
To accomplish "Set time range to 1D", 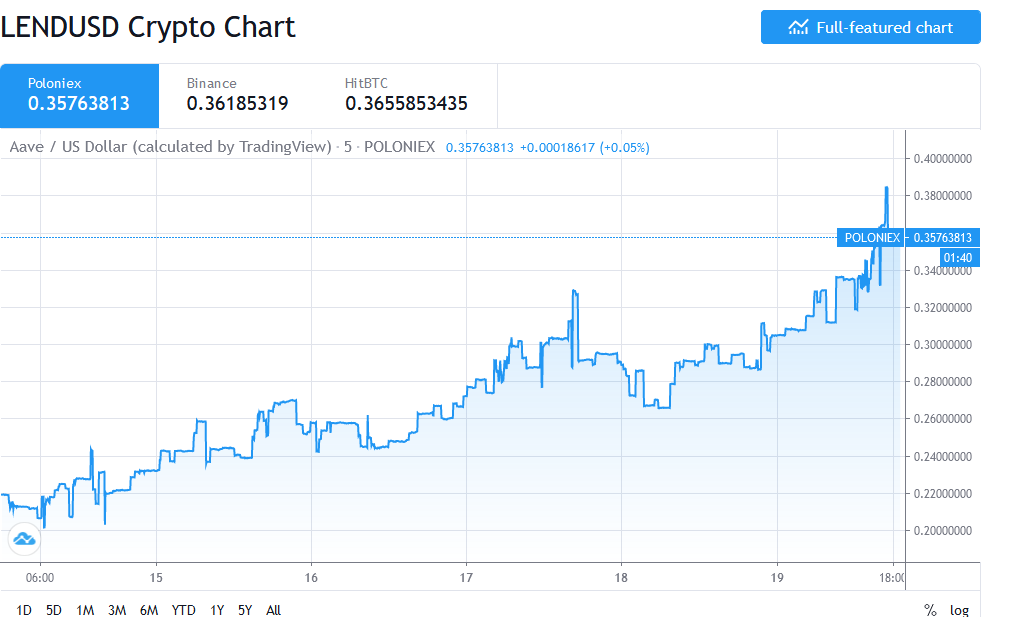I will pyautogui.click(x=23, y=610).
